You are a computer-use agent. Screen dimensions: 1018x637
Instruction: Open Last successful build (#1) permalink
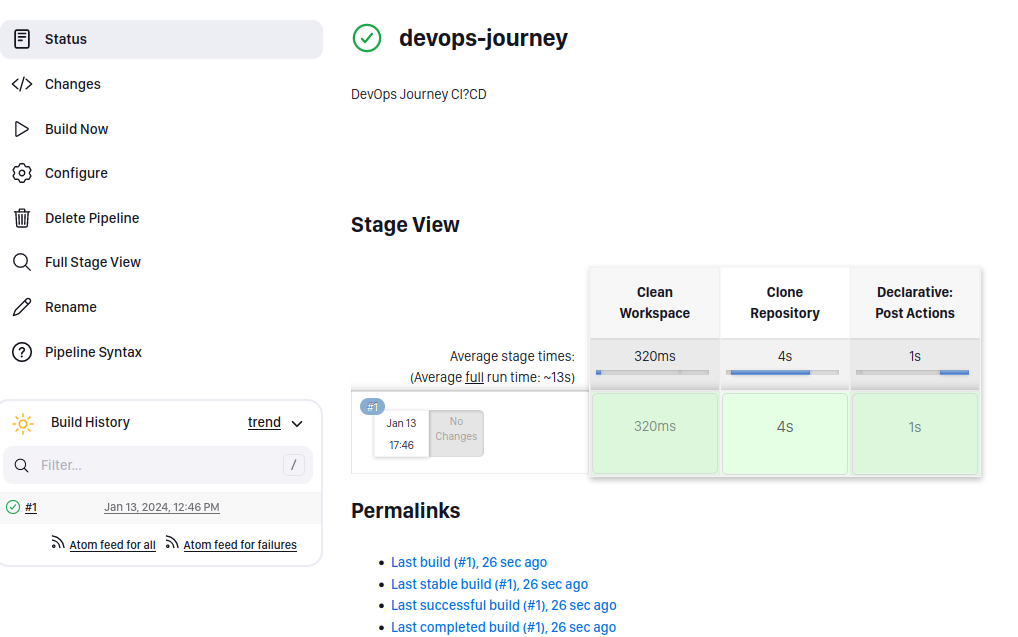point(504,605)
